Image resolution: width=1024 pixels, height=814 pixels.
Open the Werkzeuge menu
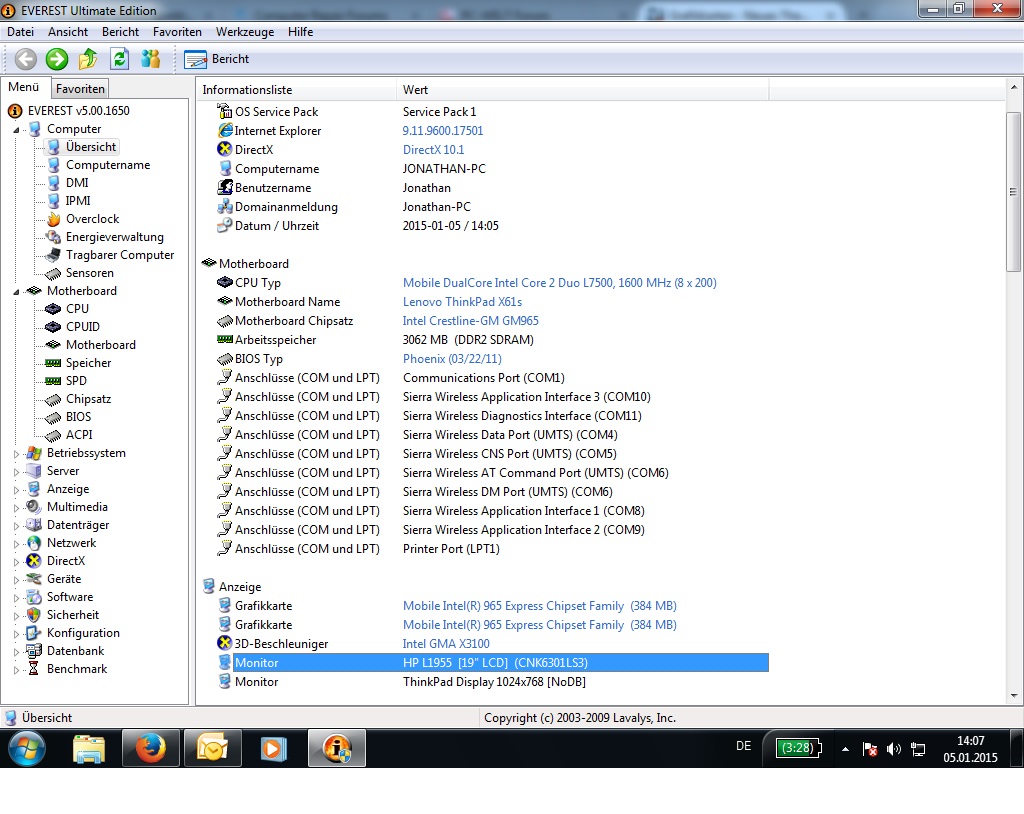[x=245, y=31]
